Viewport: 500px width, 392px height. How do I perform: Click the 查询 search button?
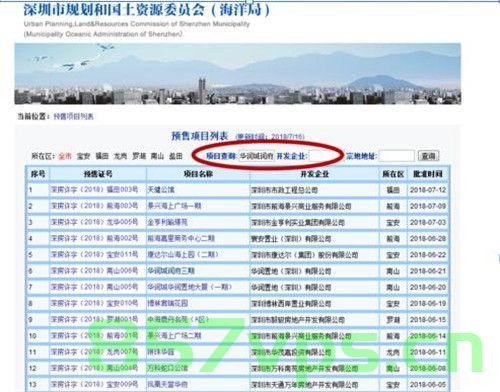pyautogui.click(x=428, y=156)
